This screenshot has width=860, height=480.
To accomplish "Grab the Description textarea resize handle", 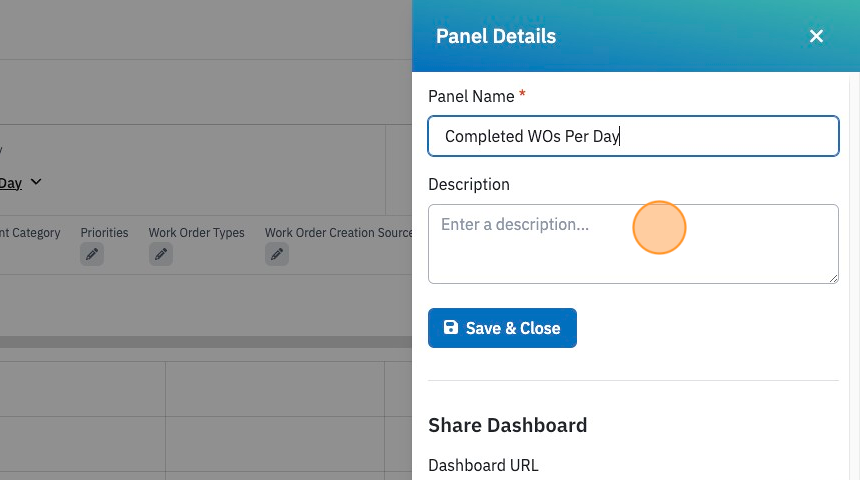I will (833, 279).
